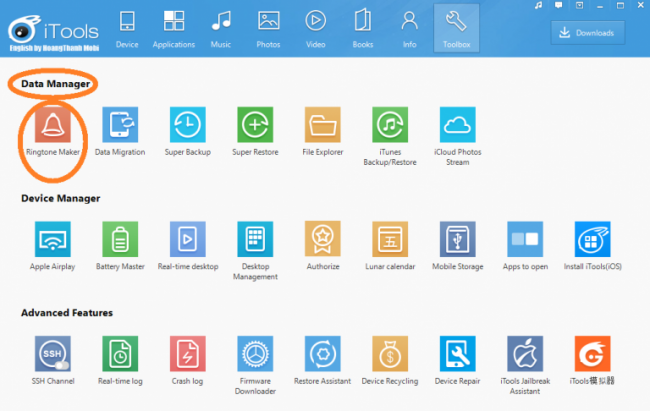View the Real-time log
Image resolution: width=650 pixels, height=411 pixels.
tap(120, 353)
